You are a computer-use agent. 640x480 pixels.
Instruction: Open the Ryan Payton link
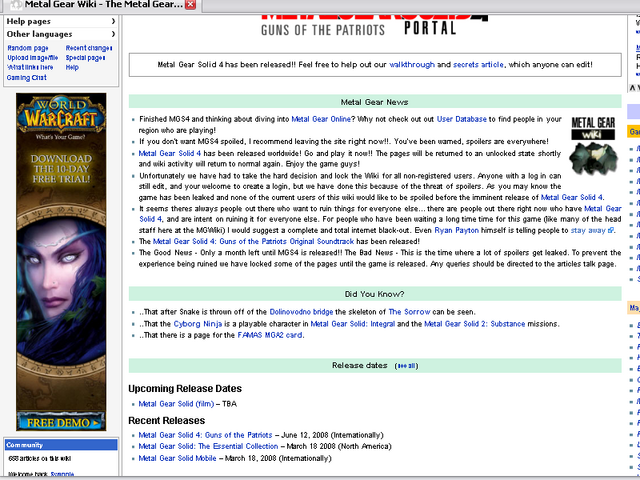(x=456, y=230)
